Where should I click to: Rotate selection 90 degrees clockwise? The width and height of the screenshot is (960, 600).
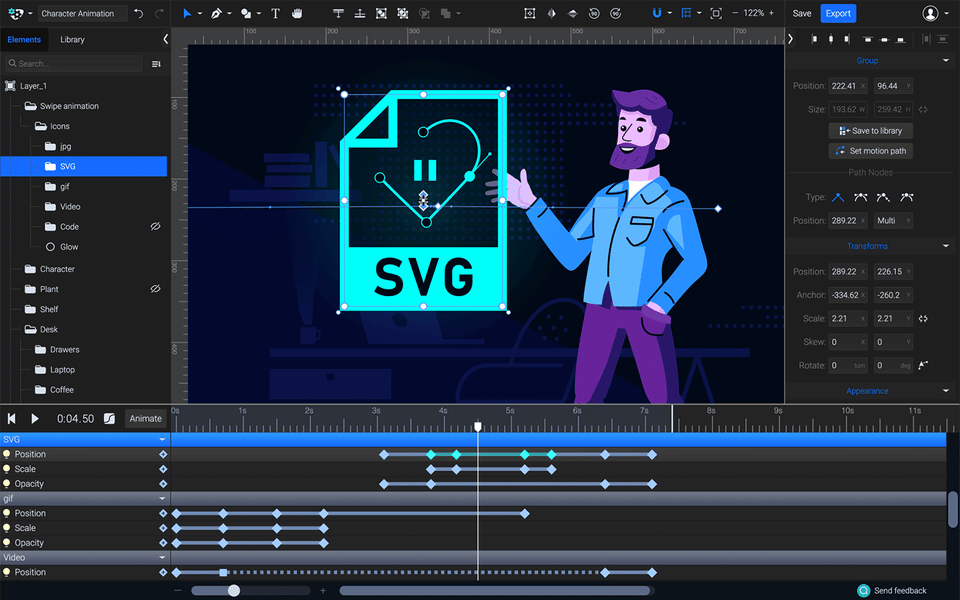(x=615, y=13)
